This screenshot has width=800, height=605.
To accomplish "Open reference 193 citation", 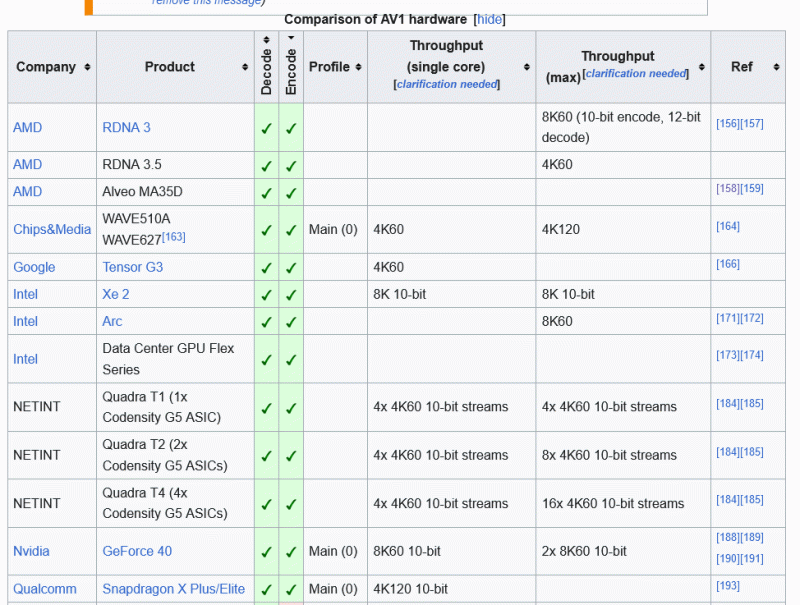I will pyautogui.click(x=728, y=586).
